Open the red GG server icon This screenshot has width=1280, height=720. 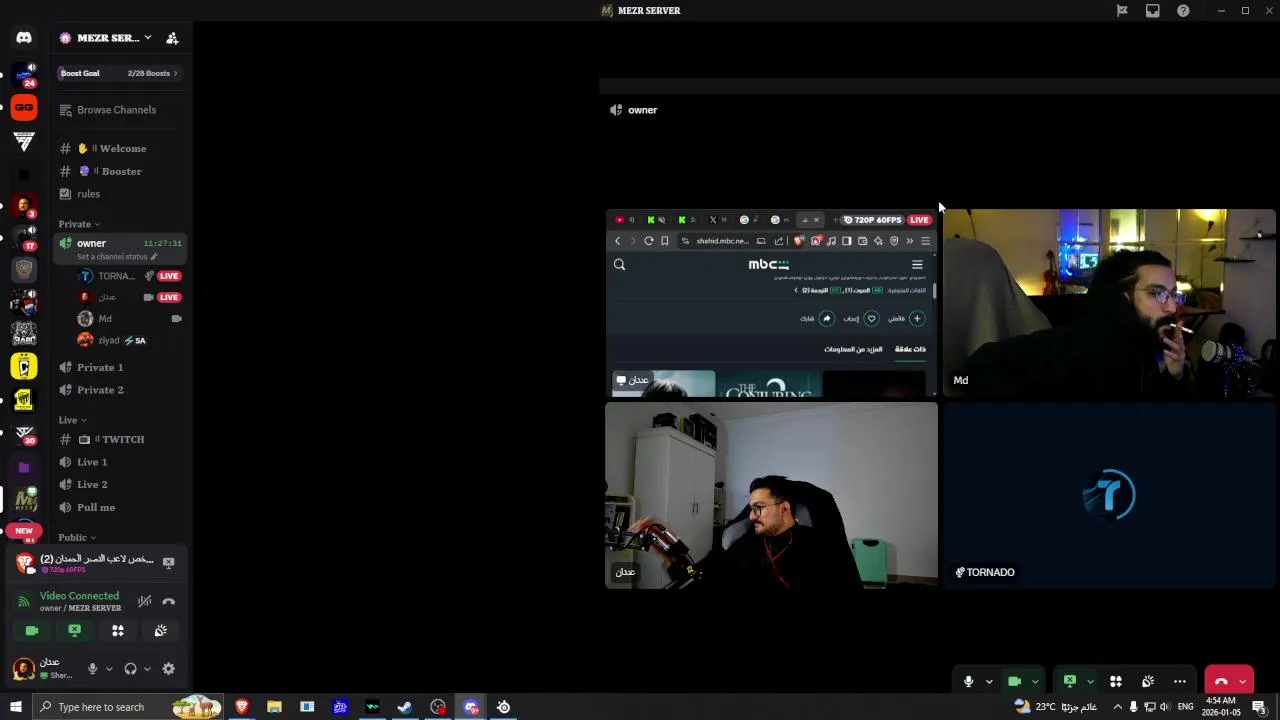tap(24, 107)
